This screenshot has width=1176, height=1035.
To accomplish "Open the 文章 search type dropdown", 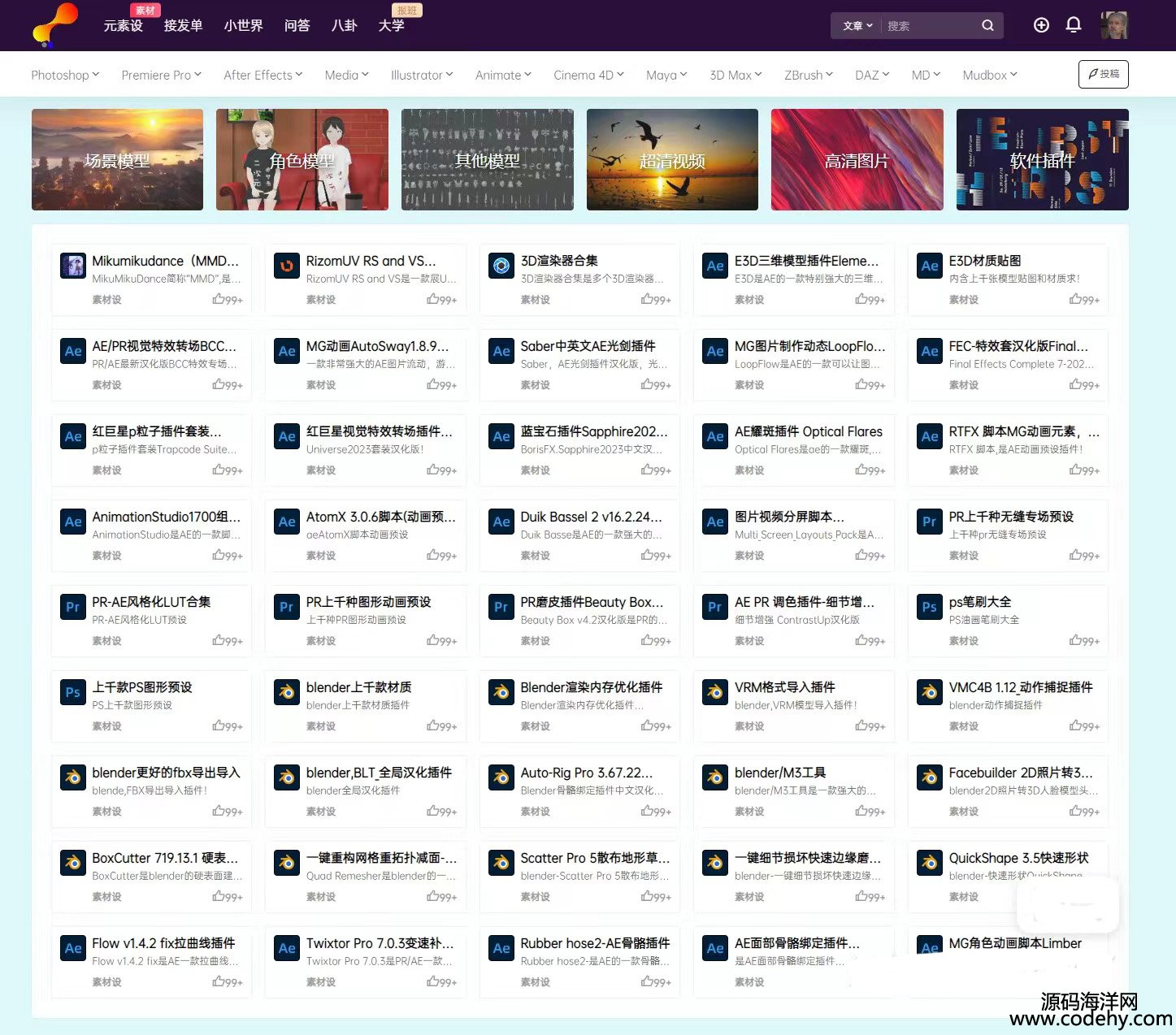I will pos(857,26).
